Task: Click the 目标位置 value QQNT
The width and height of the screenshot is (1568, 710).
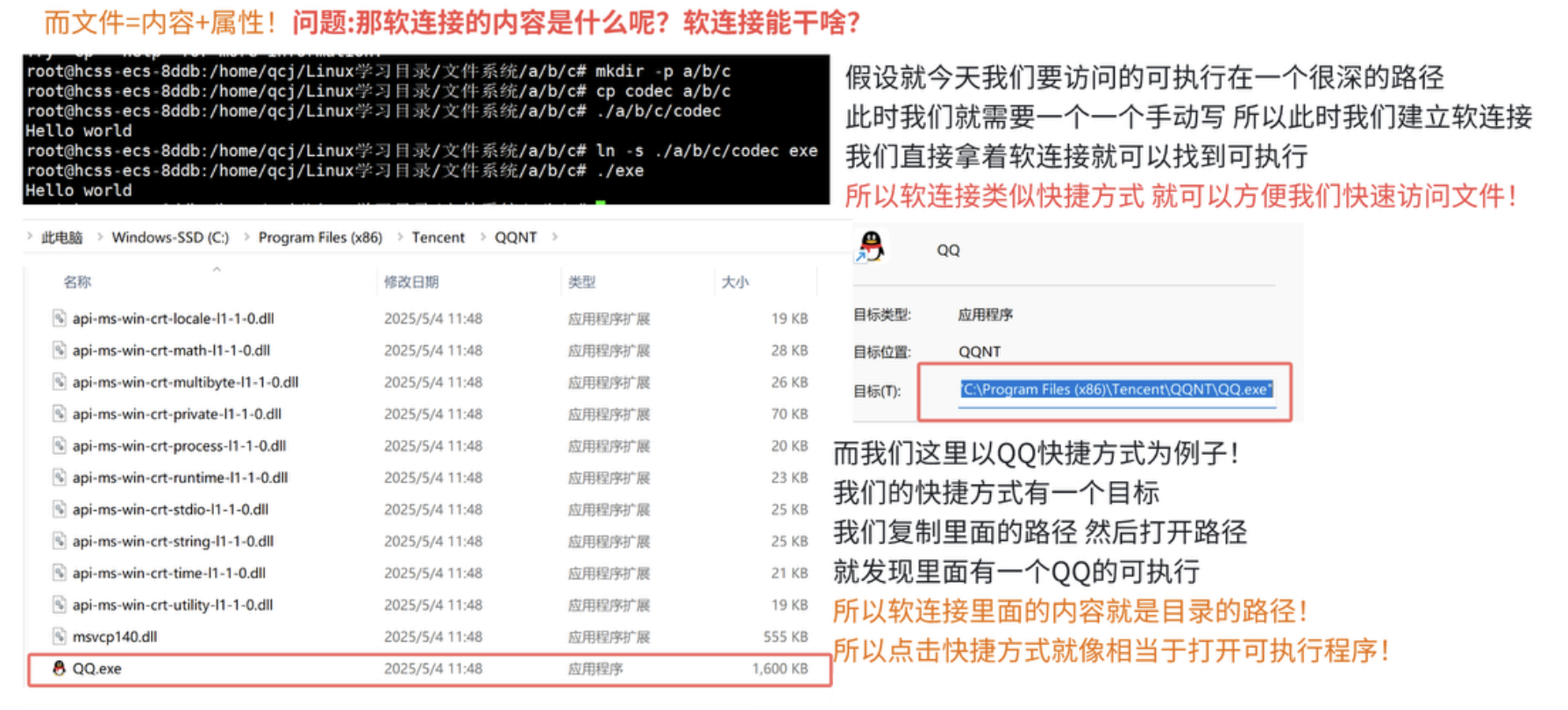Action: [980, 351]
